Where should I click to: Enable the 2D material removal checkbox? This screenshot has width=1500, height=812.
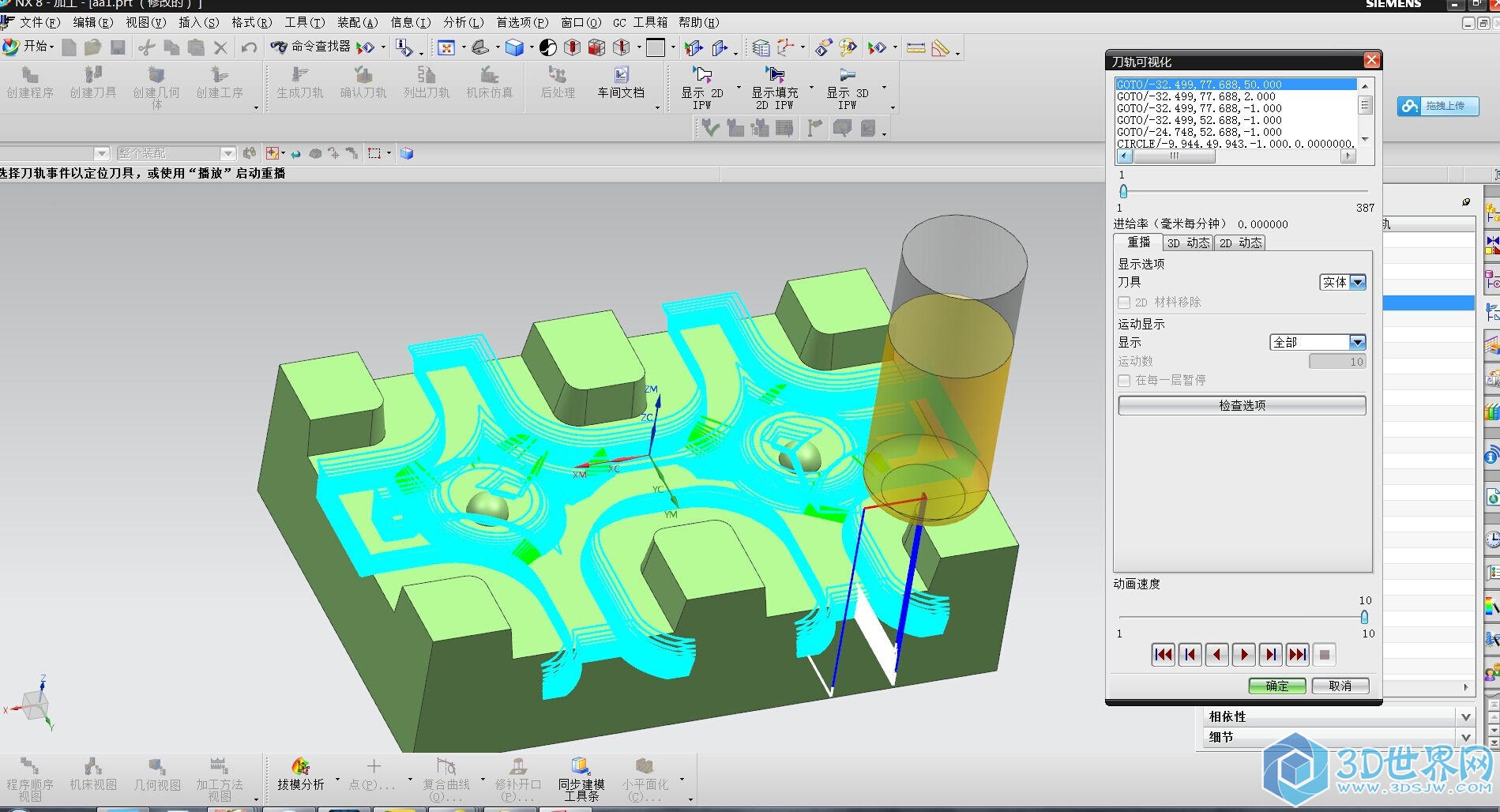(1124, 303)
